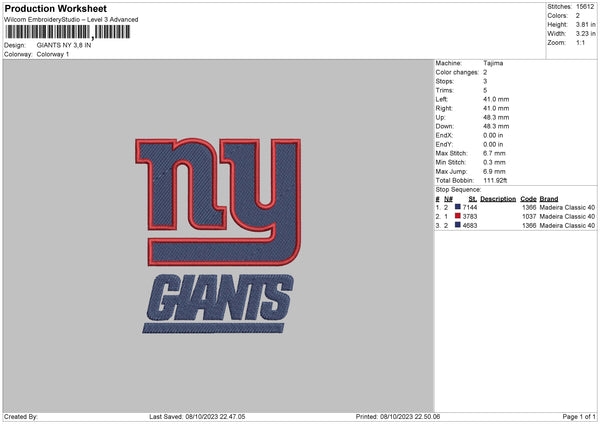Click the 'Colorway 1' value

pyautogui.click(x=53, y=54)
